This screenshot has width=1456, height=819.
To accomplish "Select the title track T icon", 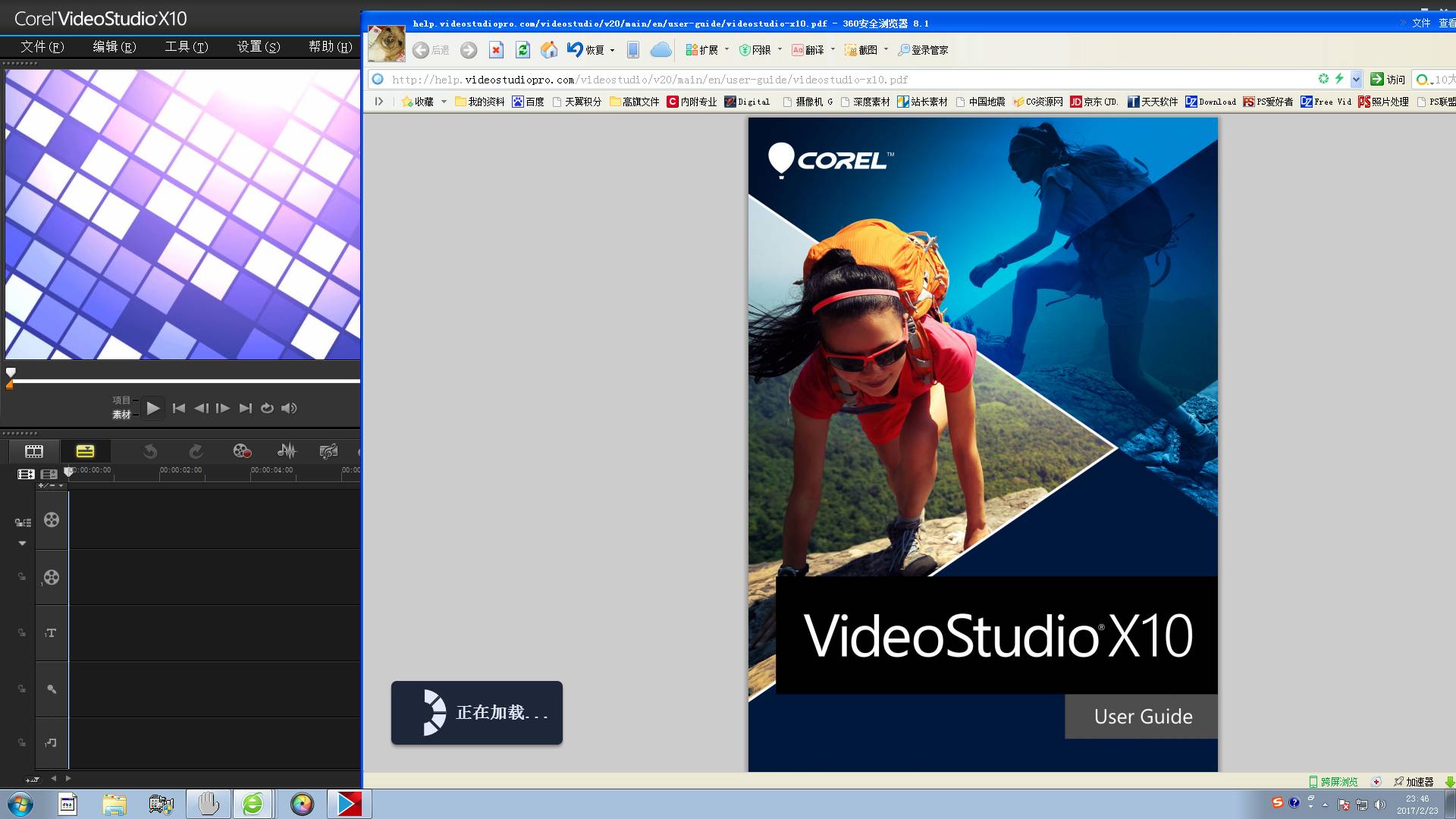I will point(51,632).
